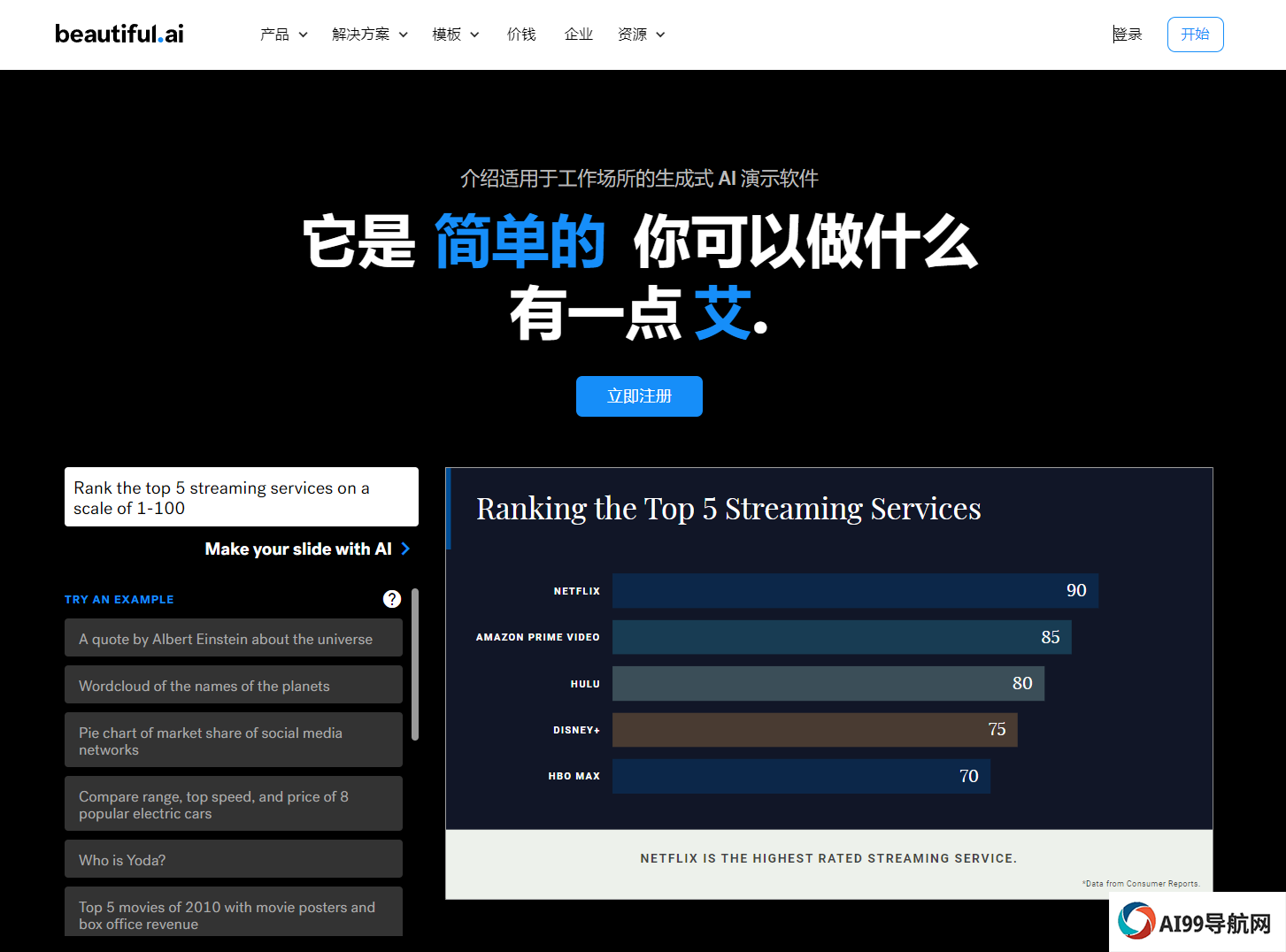Expand the 资源 dropdown menu
1286x952 pixels.
[x=641, y=35]
